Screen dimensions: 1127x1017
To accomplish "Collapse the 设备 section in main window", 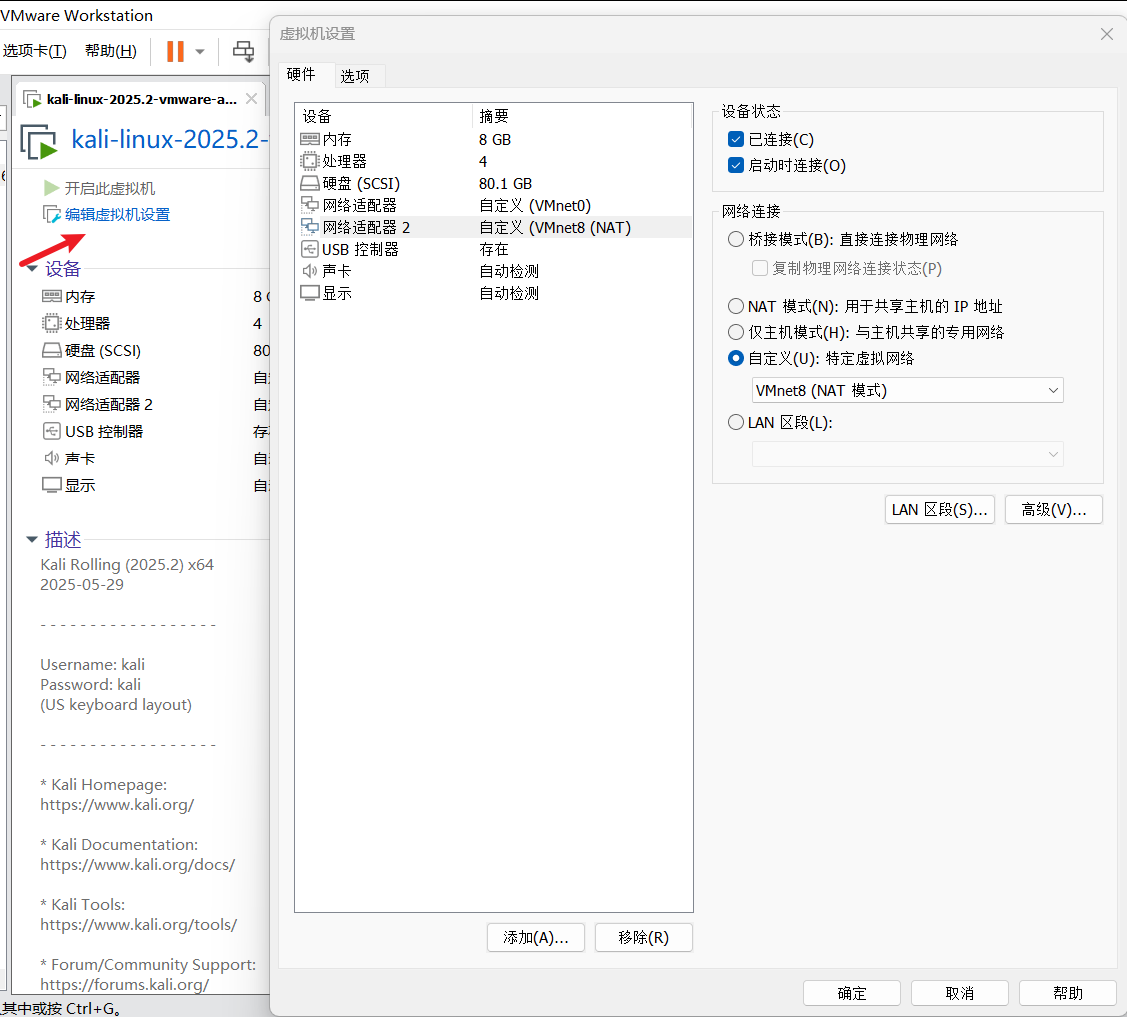I will (x=32, y=269).
